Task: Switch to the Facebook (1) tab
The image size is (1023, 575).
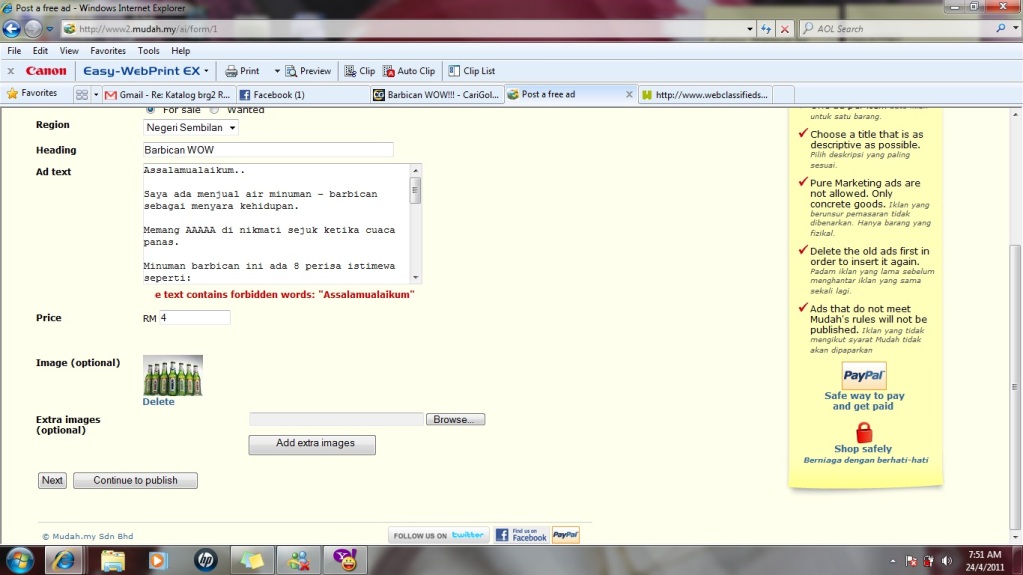Action: tap(301, 95)
